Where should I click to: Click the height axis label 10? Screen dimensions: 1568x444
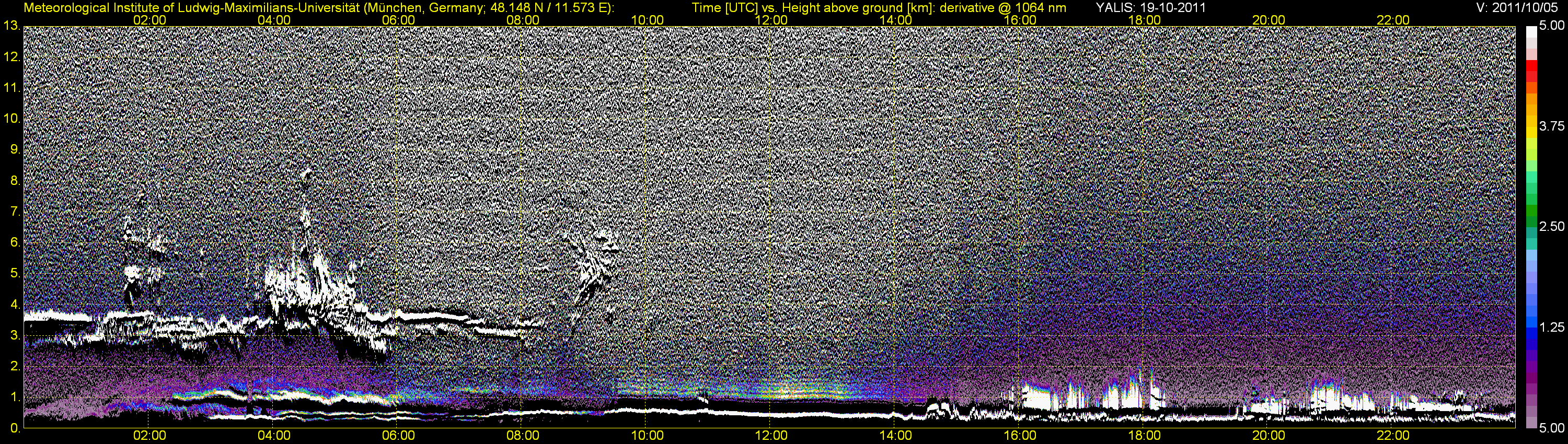pyautogui.click(x=11, y=119)
